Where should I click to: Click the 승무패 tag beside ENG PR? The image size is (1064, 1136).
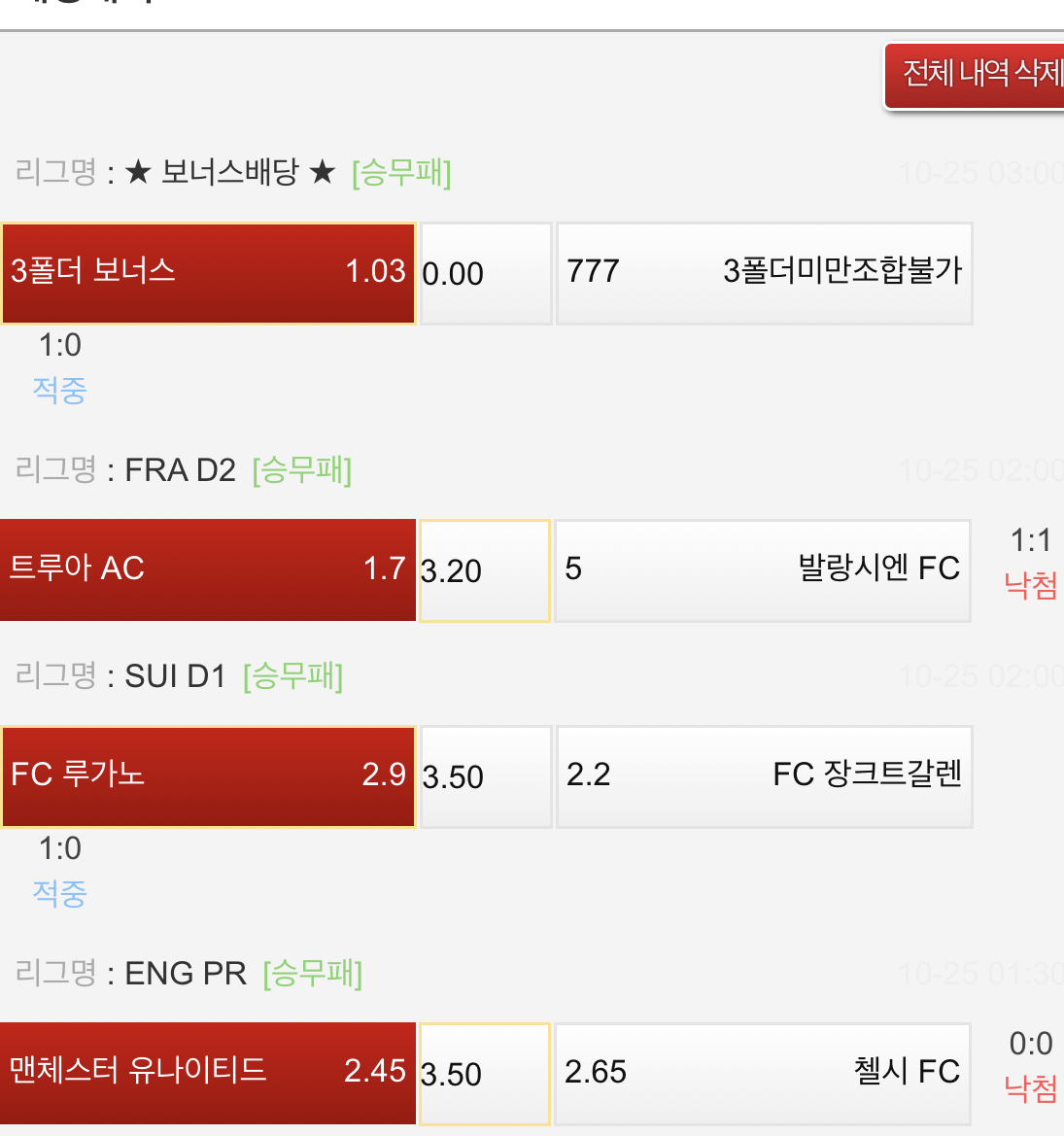(312, 973)
